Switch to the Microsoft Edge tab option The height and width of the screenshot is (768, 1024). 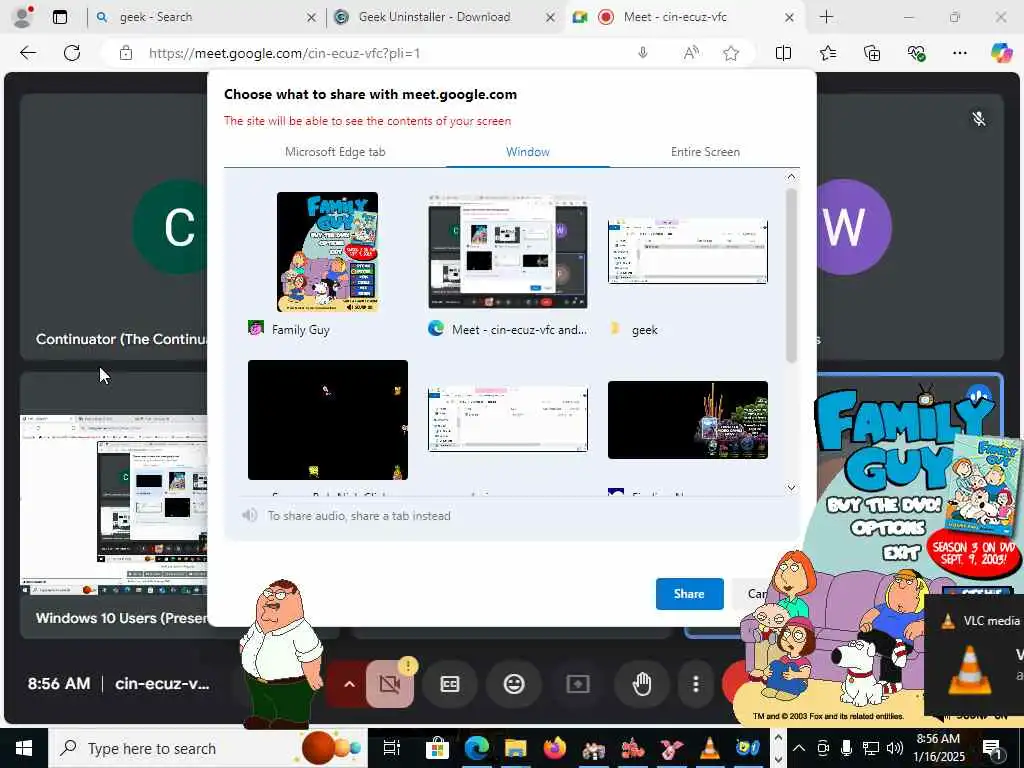pos(335,152)
